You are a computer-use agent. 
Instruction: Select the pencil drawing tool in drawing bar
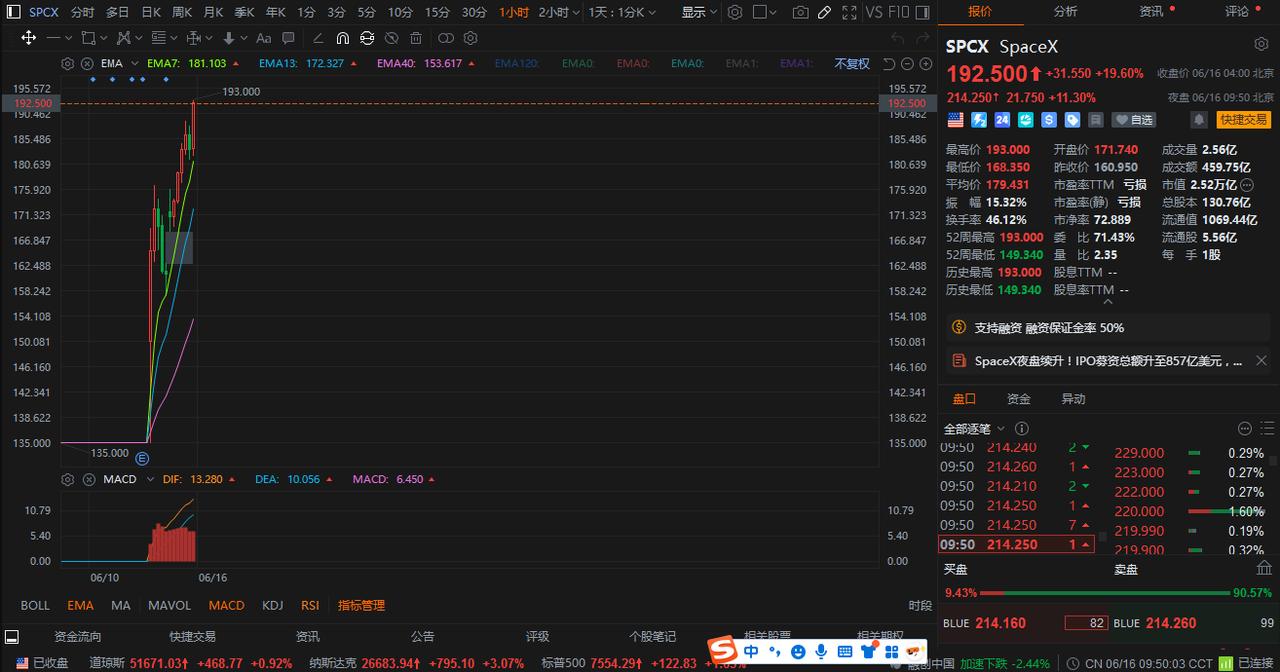(318, 39)
